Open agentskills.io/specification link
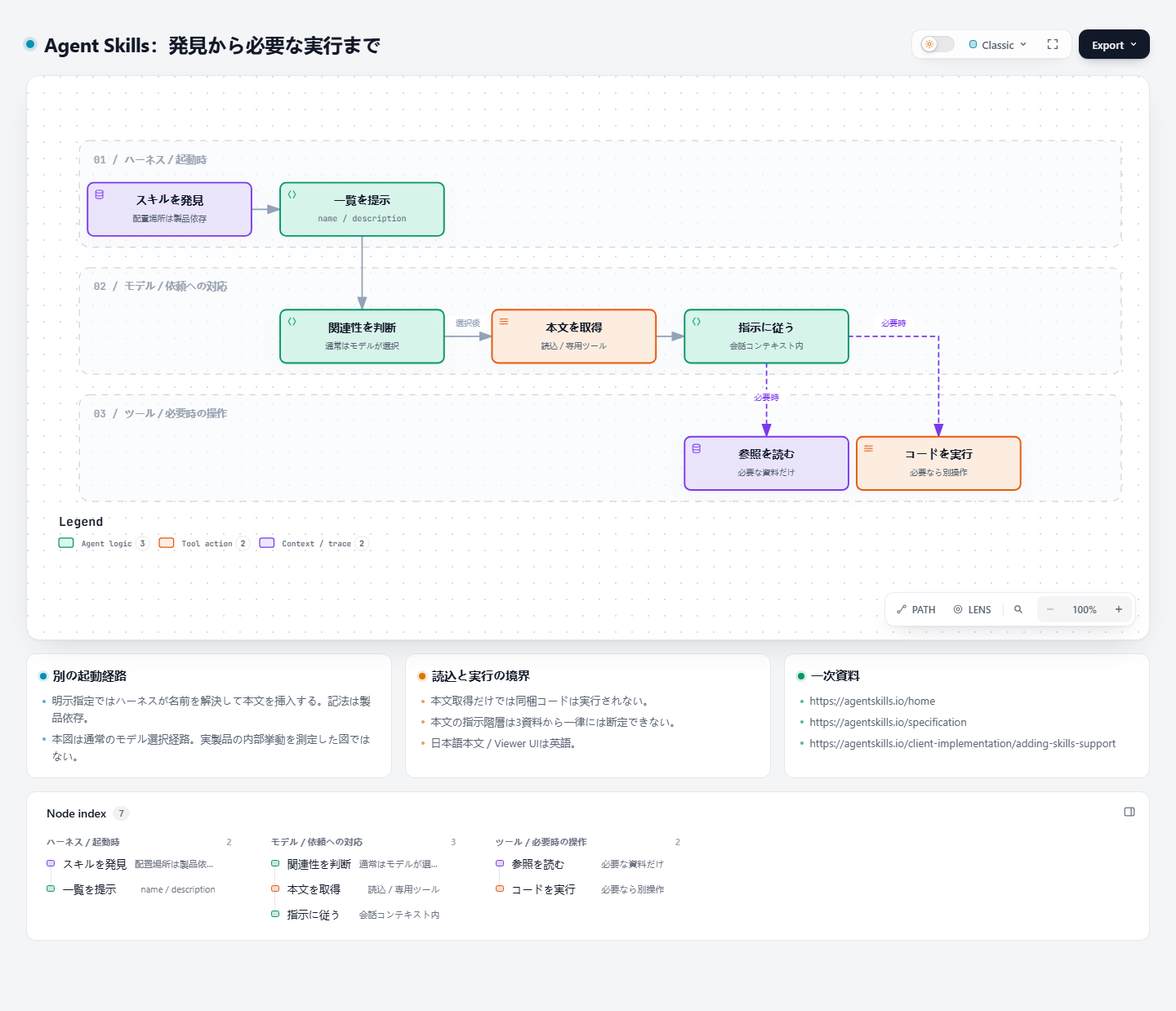 click(888, 722)
